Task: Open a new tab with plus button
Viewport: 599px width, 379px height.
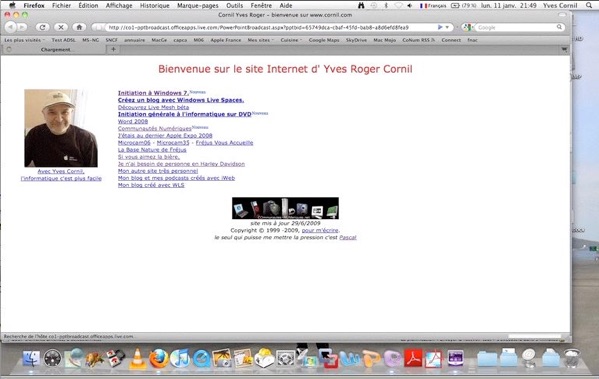Action: coord(113,49)
